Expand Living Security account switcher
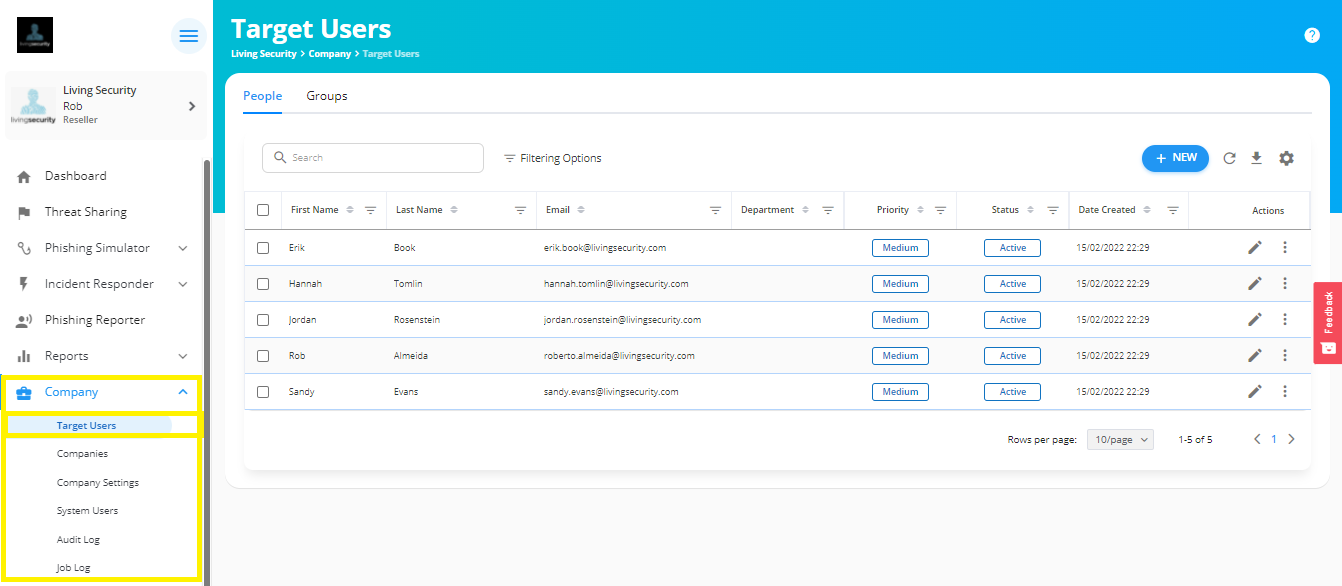 192,106
